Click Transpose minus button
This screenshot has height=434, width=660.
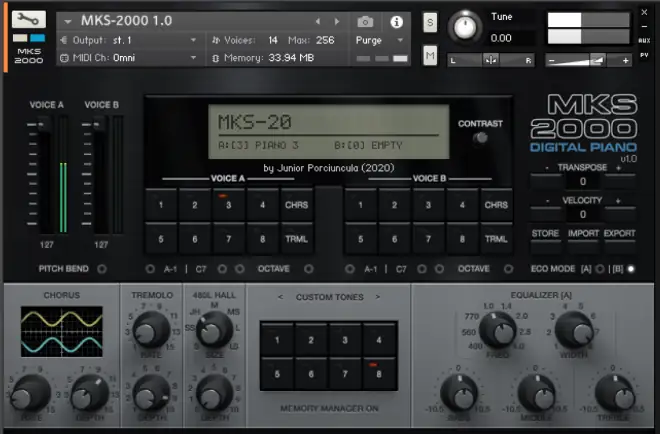546,181
